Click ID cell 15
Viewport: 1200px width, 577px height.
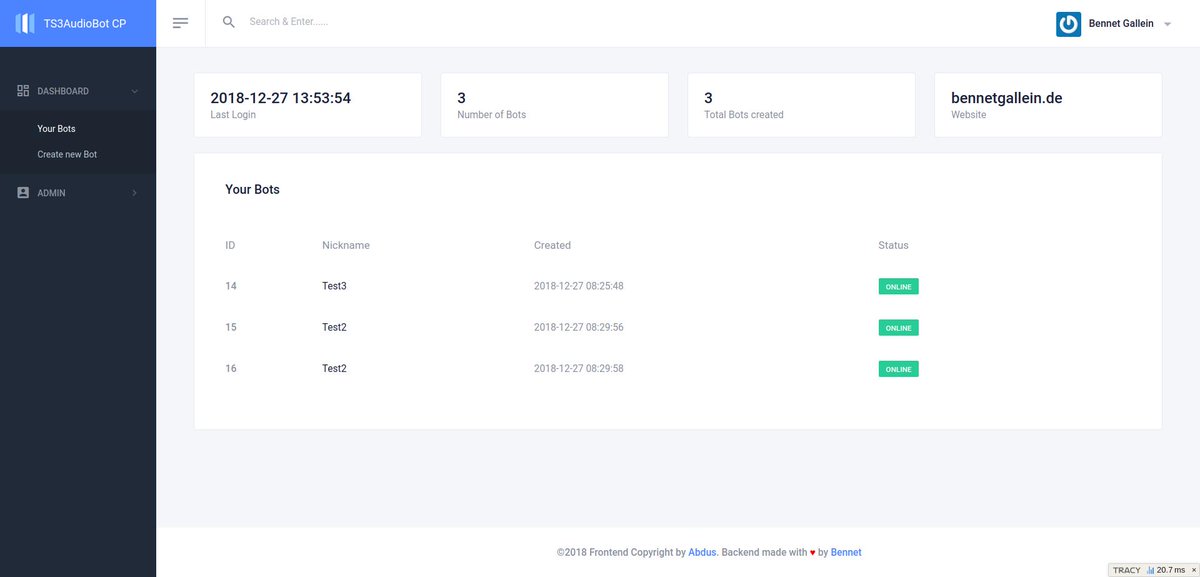[x=231, y=327]
